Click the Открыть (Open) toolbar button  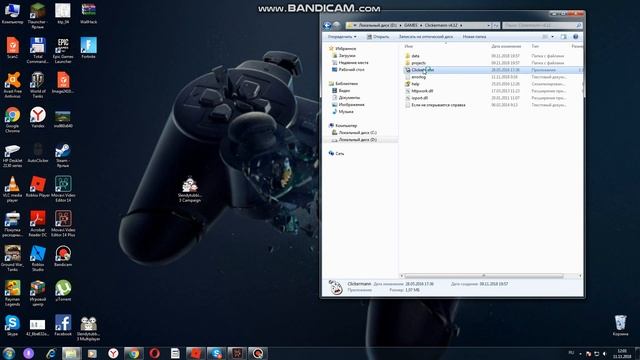(x=378, y=37)
